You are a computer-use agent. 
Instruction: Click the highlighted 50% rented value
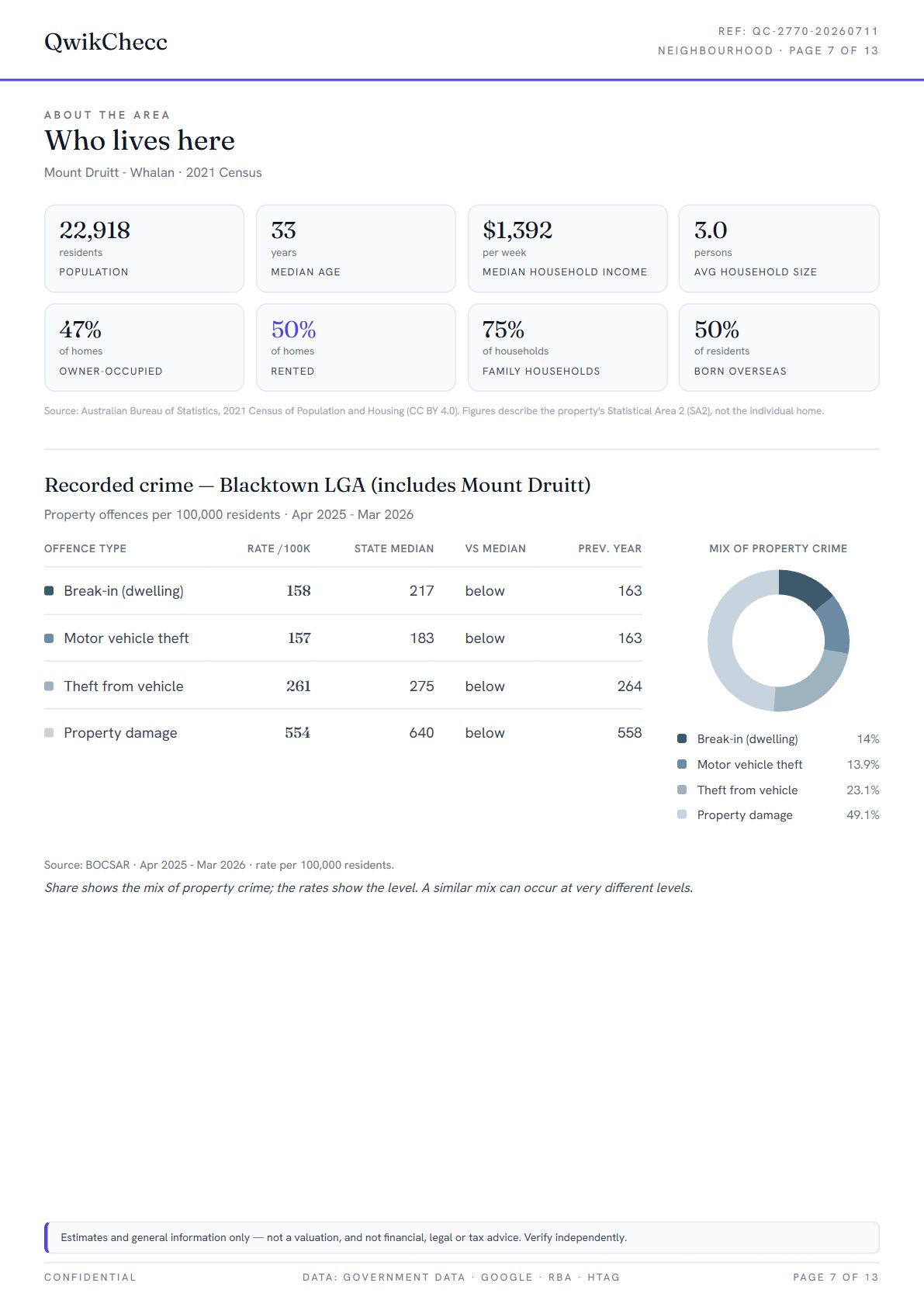tap(293, 330)
